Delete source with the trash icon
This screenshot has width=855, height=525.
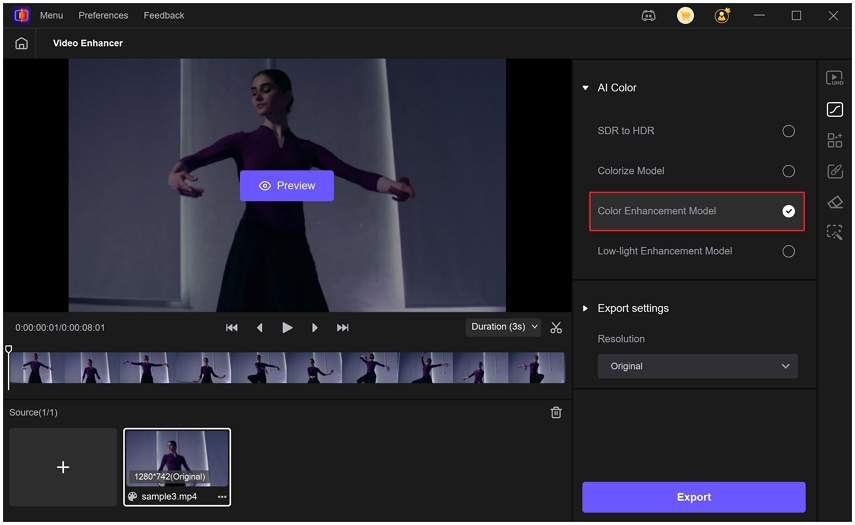(x=556, y=413)
